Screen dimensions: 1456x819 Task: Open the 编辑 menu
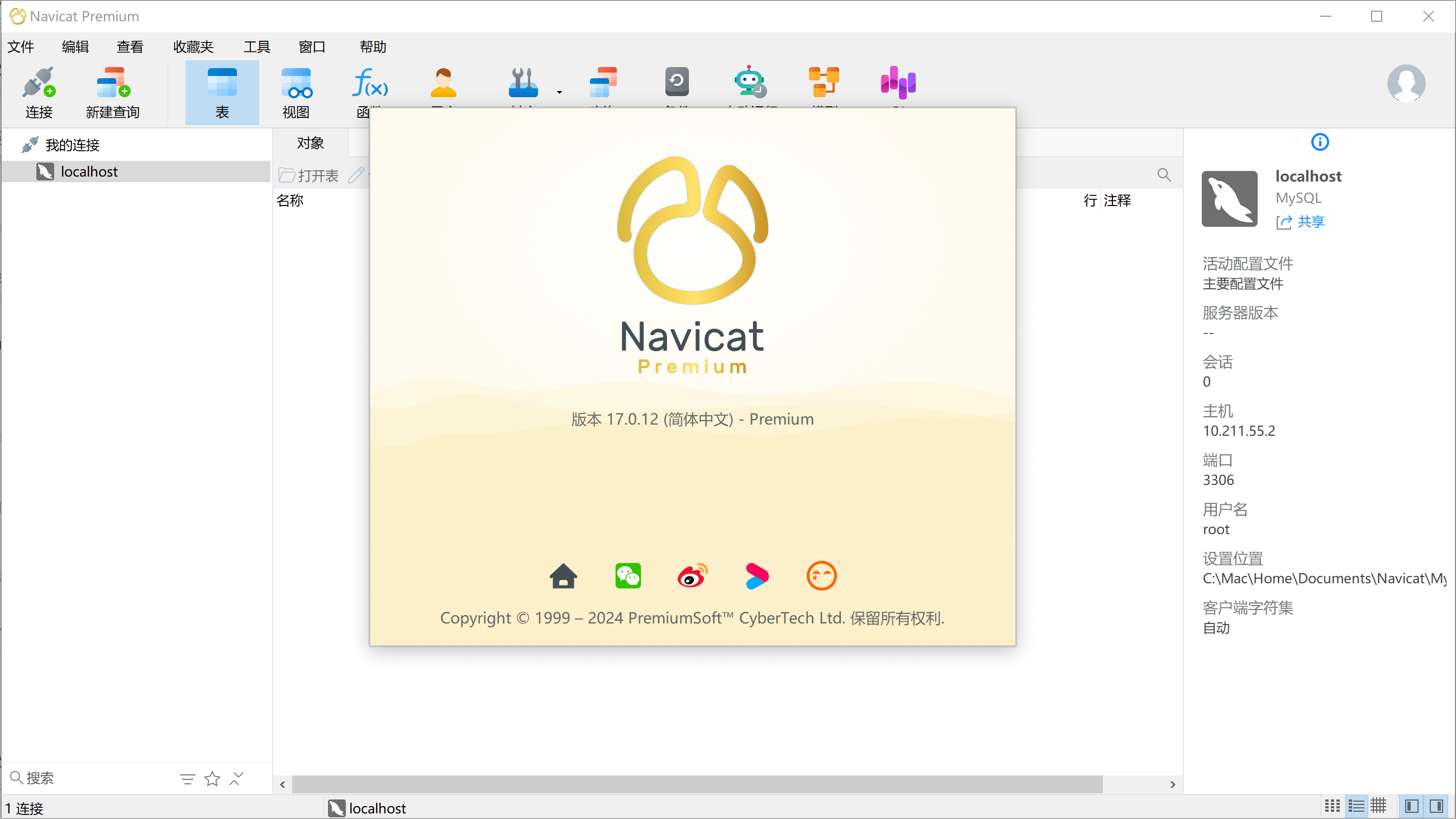(75, 47)
